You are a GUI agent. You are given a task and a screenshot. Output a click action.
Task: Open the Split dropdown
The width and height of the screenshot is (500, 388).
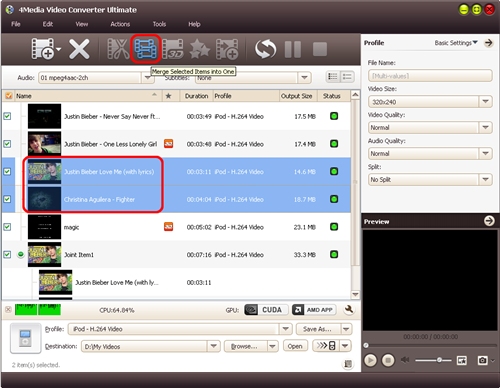point(485,179)
